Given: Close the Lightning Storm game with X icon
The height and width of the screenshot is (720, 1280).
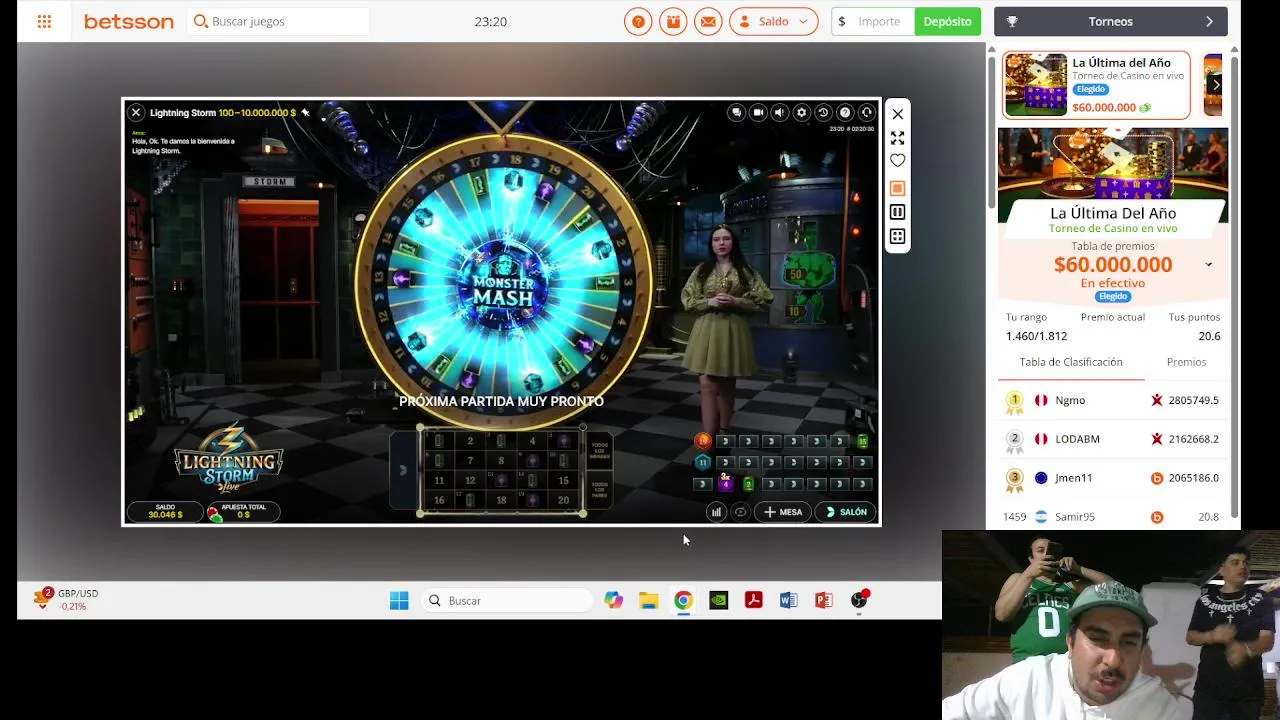Looking at the screenshot, I should coord(136,113).
